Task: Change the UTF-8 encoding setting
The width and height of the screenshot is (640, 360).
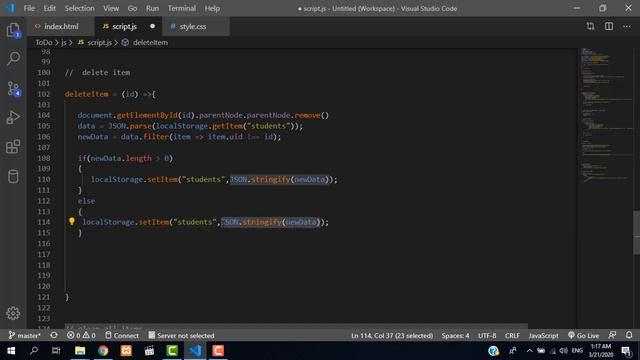Action: (x=487, y=336)
